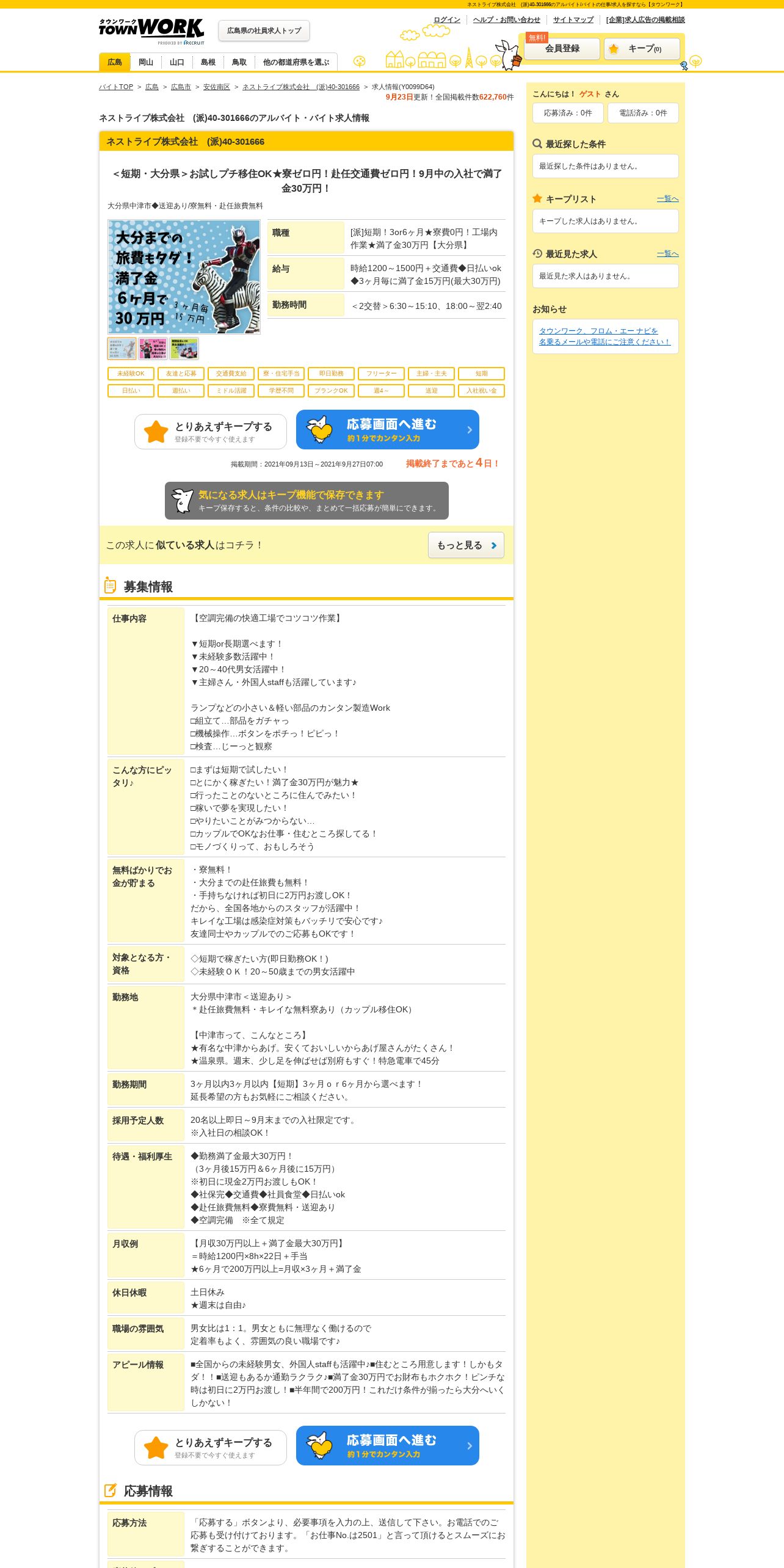Click the 即日勤務 tag
784x1568 pixels.
pos(331,374)
